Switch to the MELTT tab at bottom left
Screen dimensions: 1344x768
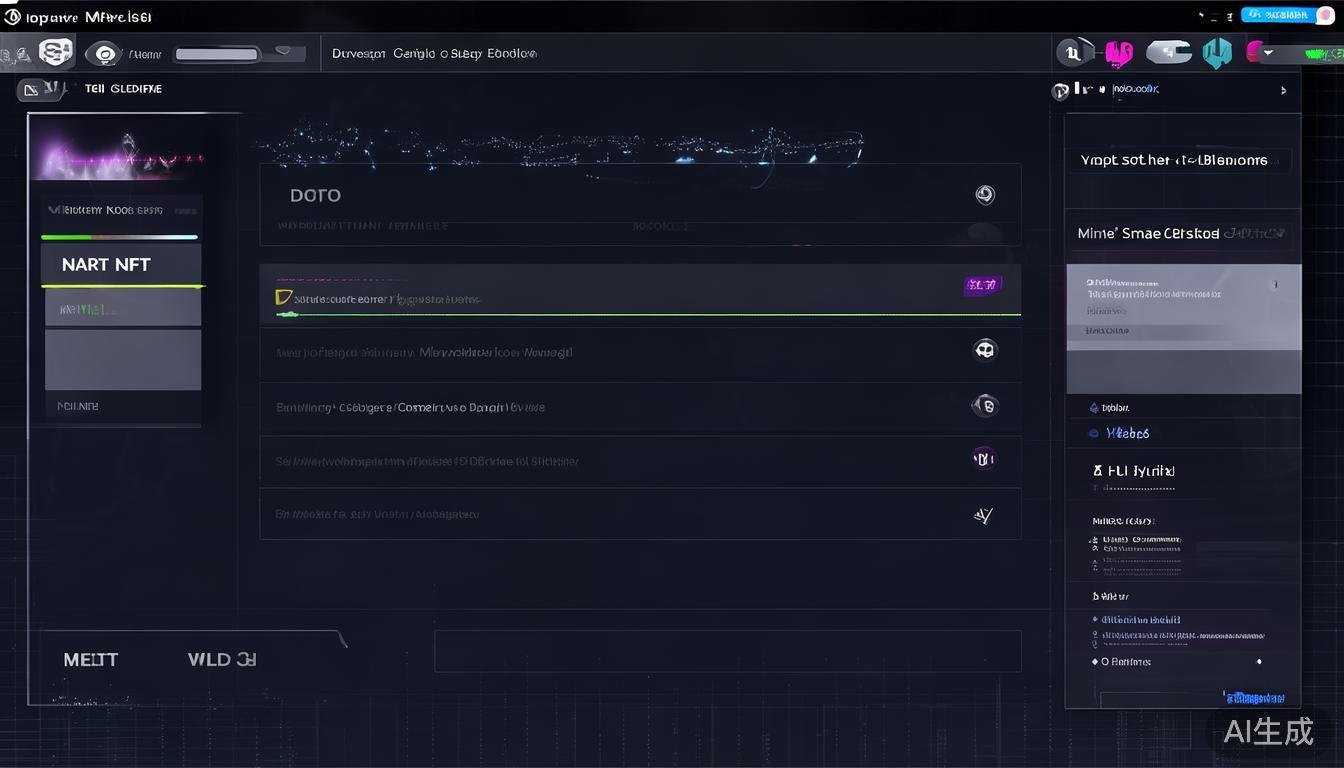click(x=91, y=660)
